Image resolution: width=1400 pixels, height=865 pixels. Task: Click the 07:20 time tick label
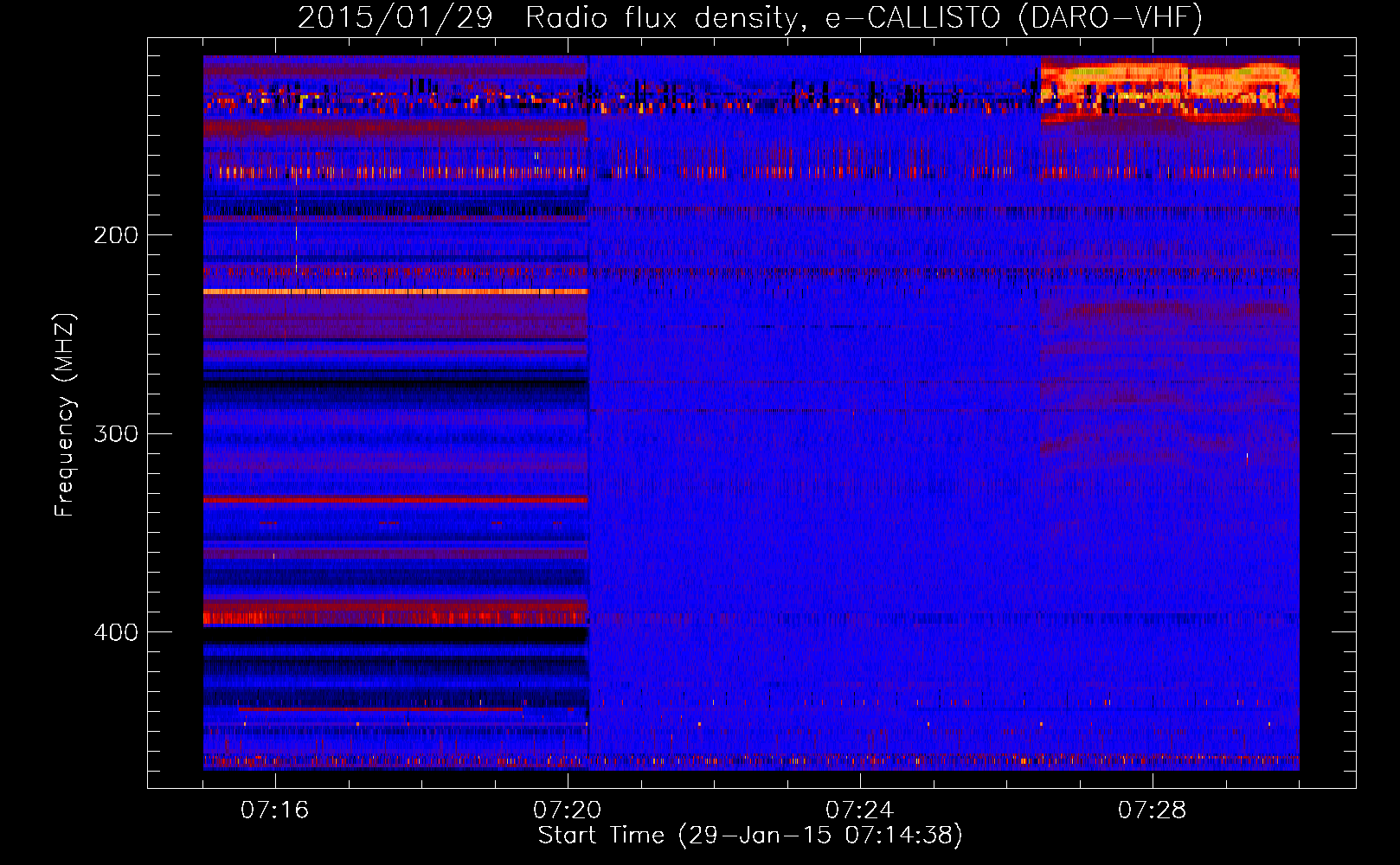(x=568, y=811)
